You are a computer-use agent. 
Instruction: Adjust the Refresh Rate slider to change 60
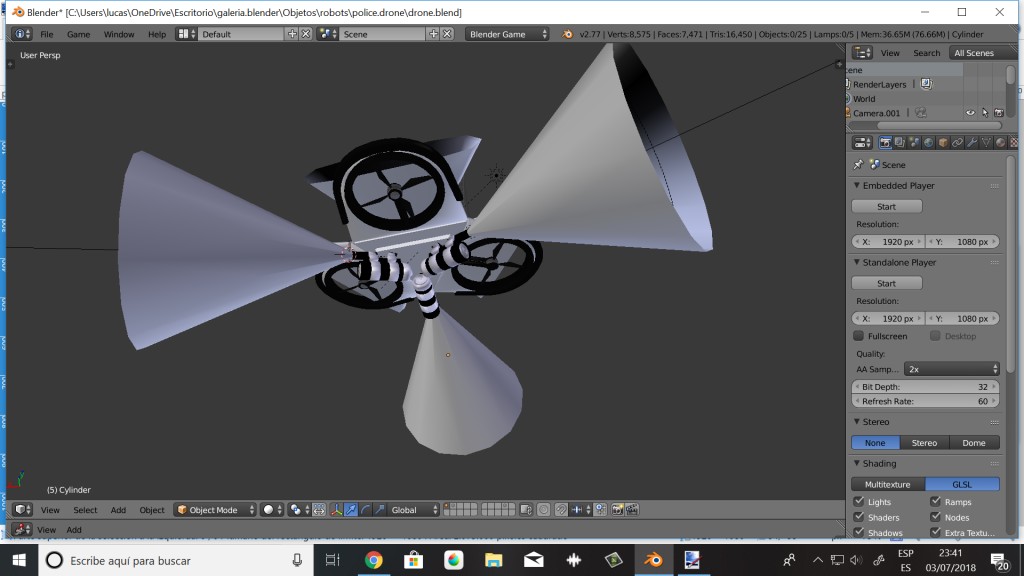click(925, 400)
